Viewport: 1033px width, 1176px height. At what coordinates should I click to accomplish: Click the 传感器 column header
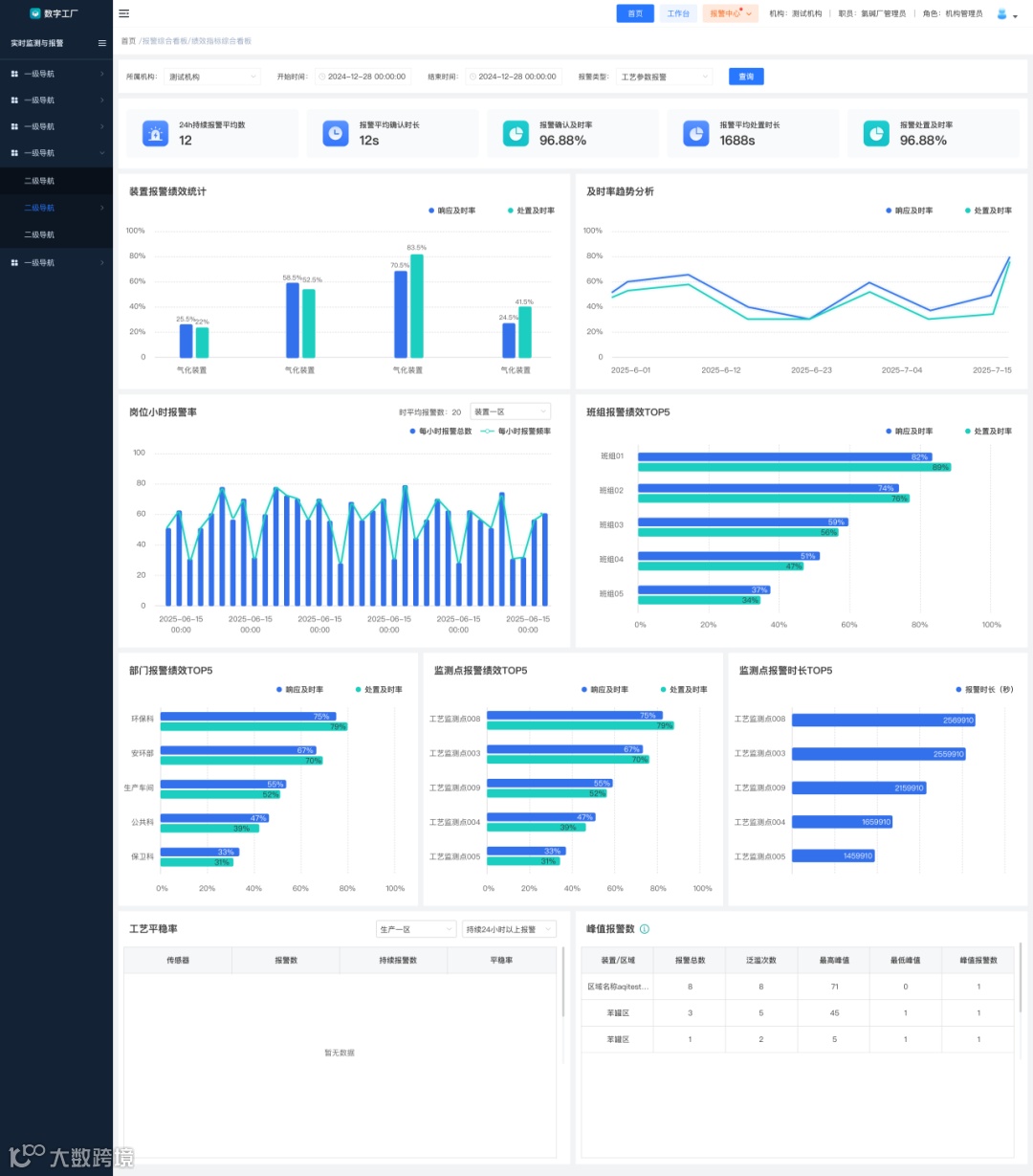178,960
